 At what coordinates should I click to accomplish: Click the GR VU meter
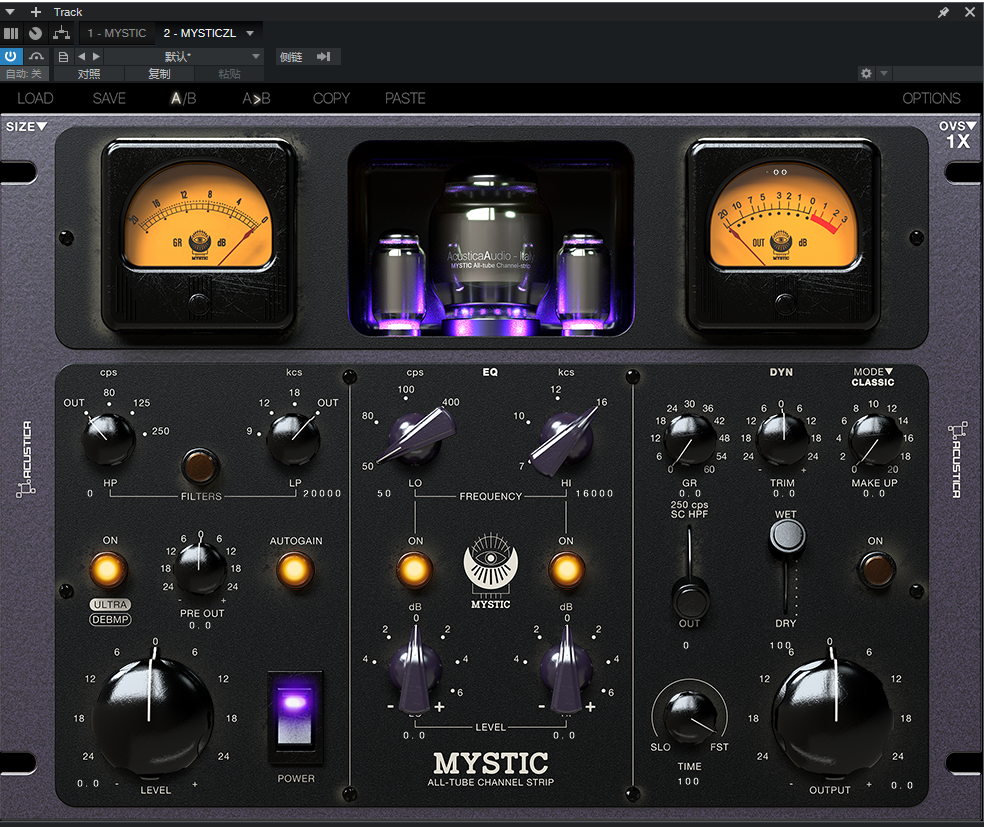click(x=199, y=235)
